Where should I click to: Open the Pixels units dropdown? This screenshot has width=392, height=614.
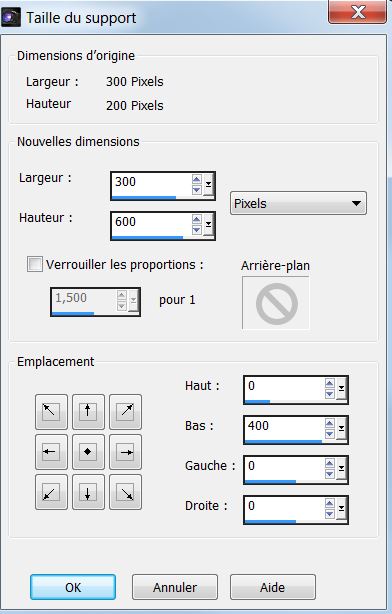(298, 203)
